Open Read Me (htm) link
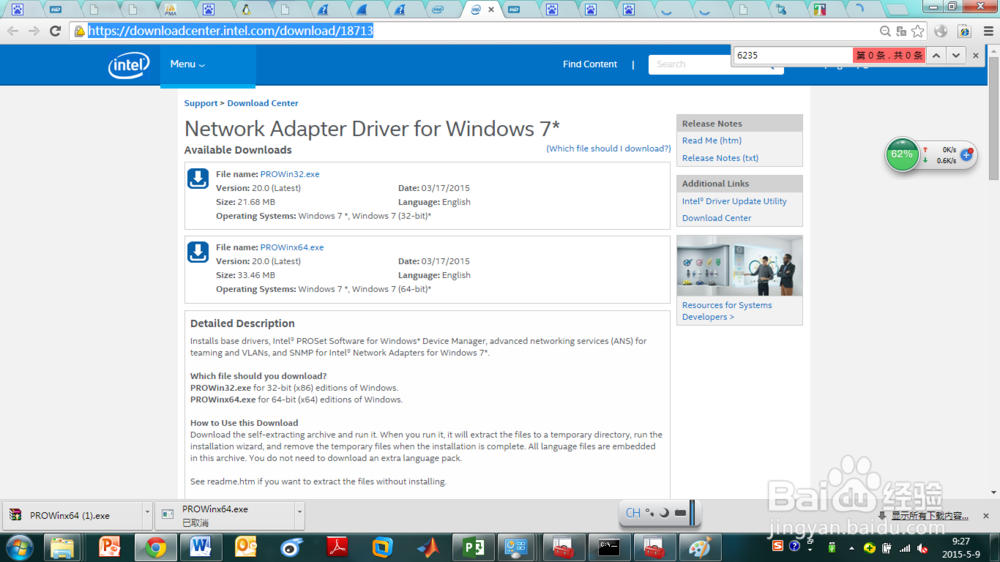Screen dimensions: 1000x562 pyautogui.click(x=712, y=140)
